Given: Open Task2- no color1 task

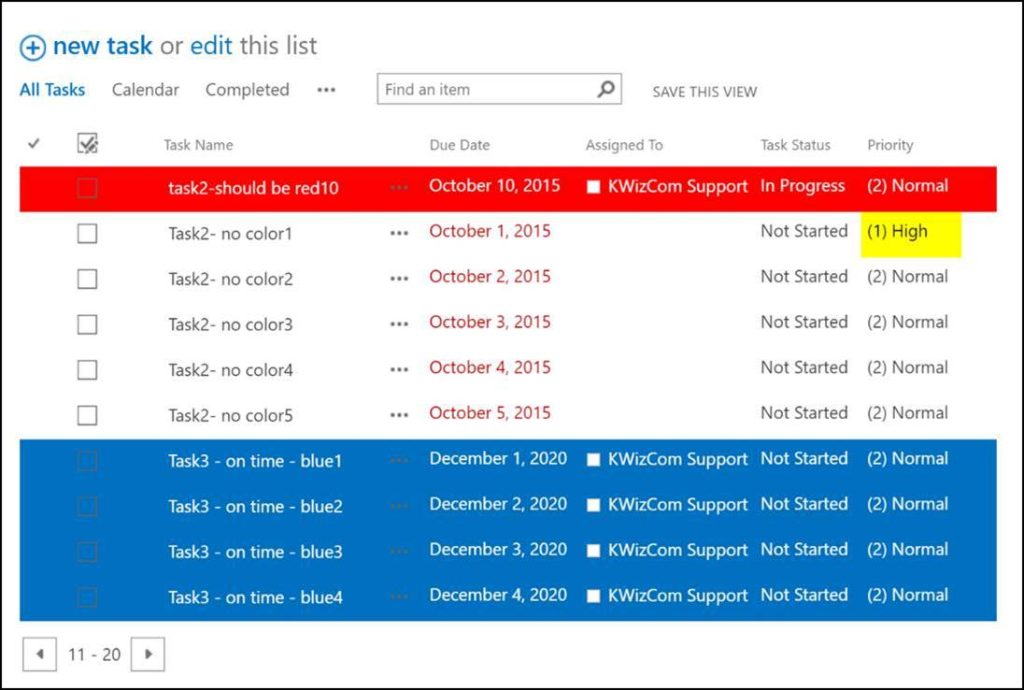Looking at the screenshot, I should 230,233.
